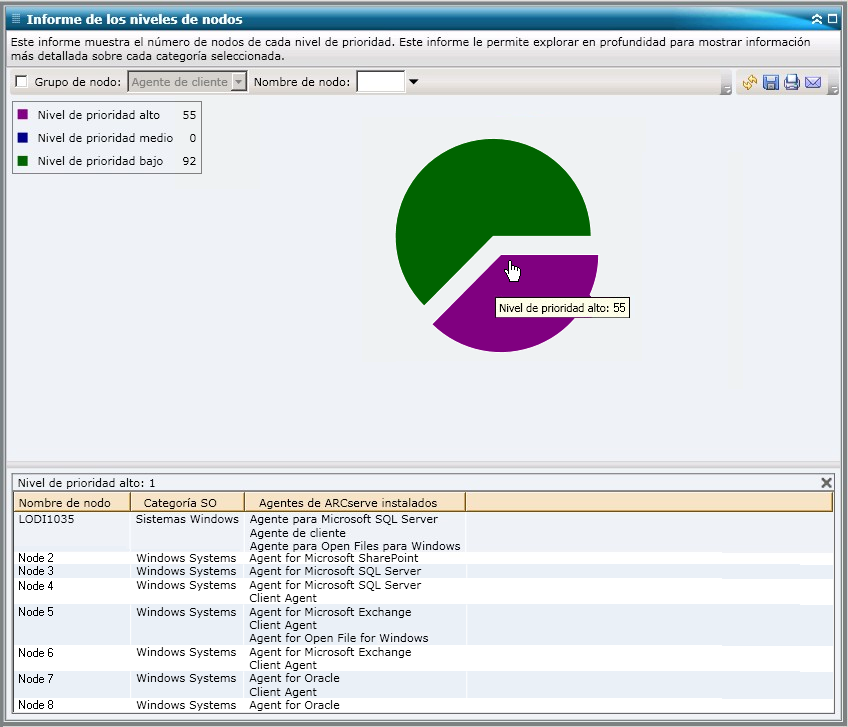The width and height of the screenshot is (848, 727).
Task: Select the LODI1035 node row
Action: [46, 520]
